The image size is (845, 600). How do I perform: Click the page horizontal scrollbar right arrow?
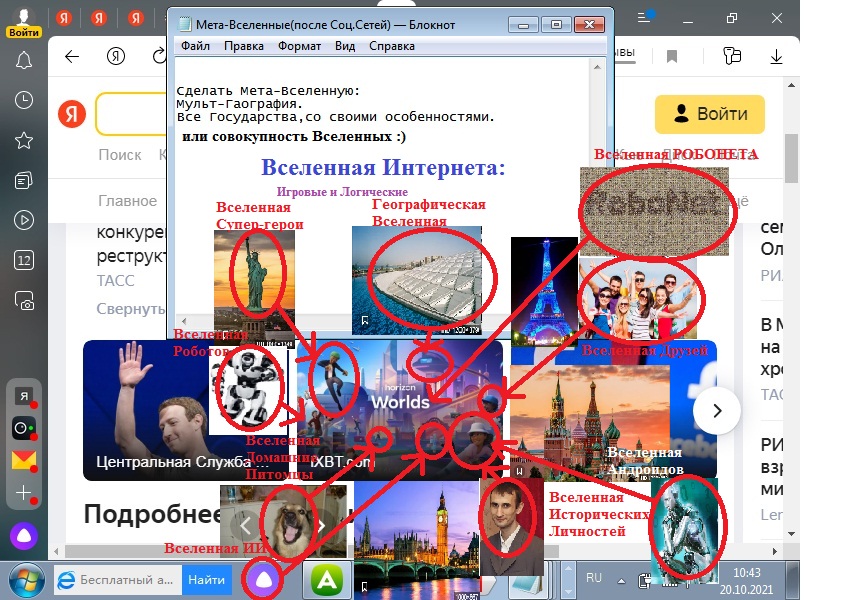(775, 551)
